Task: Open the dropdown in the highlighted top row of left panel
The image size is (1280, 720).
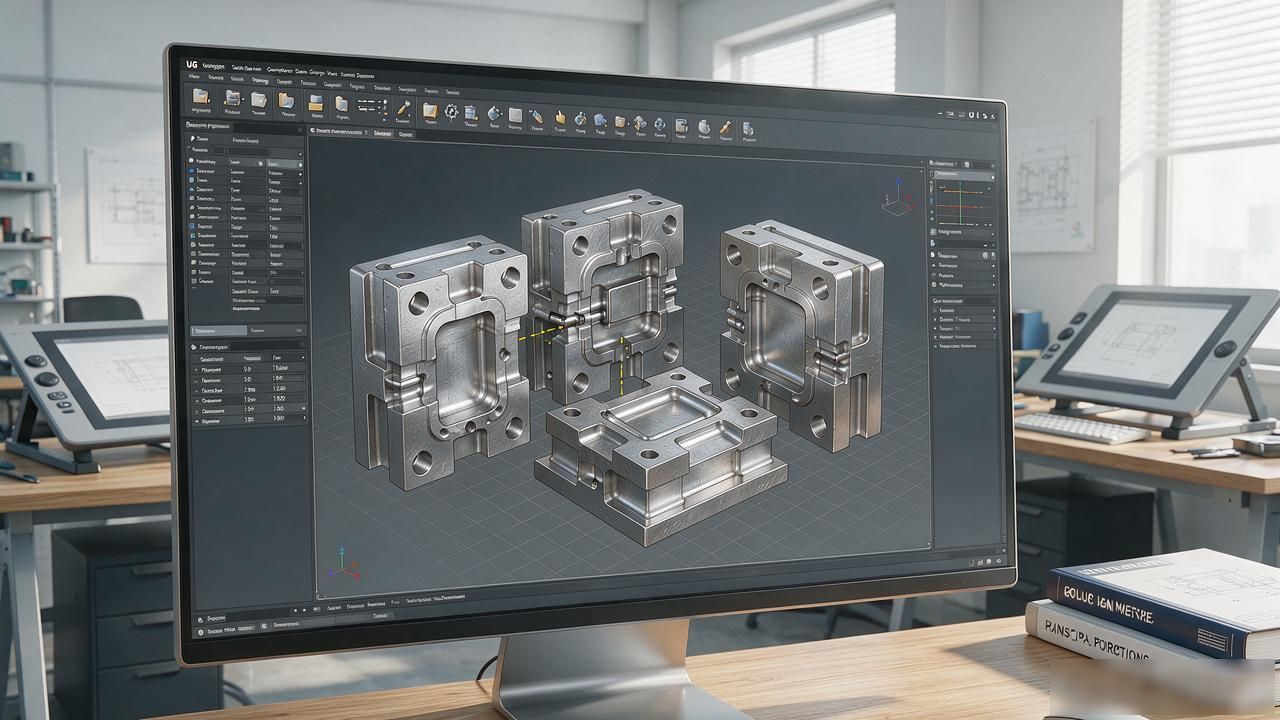Action: [299, 163]
